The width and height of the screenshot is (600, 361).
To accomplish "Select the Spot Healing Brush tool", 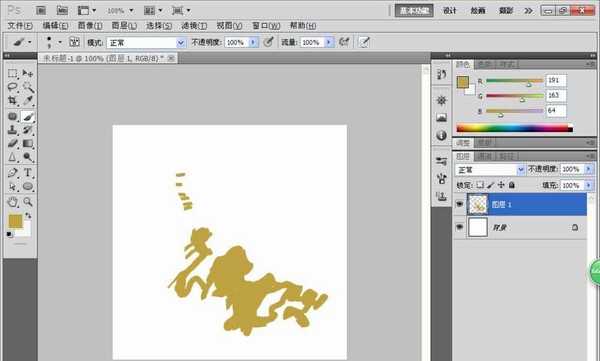I will (x=13, y=116).
